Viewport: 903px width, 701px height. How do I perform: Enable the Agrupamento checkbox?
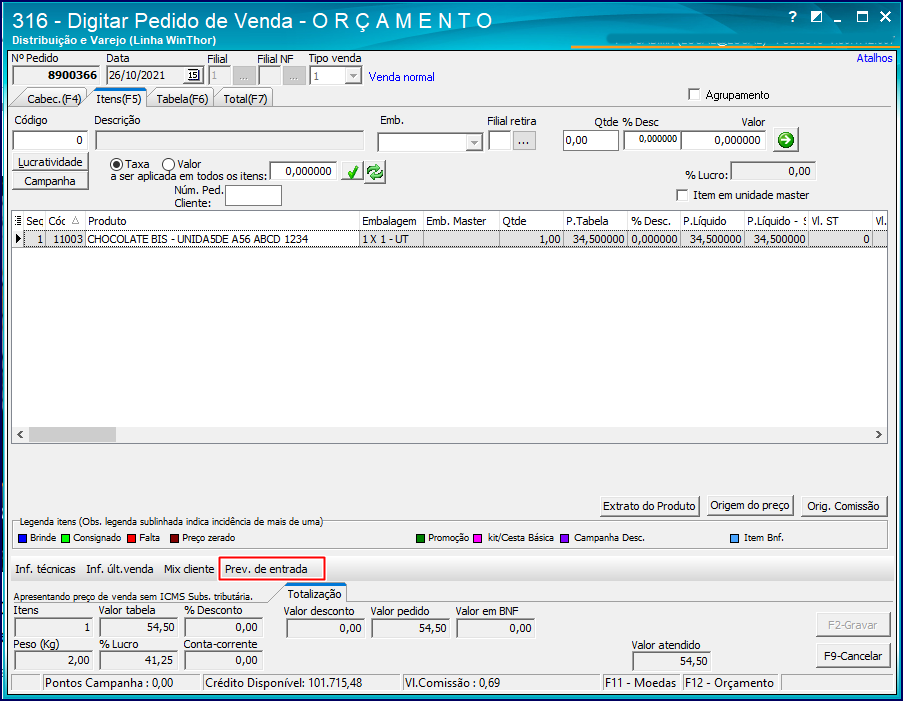click(694, 94)
